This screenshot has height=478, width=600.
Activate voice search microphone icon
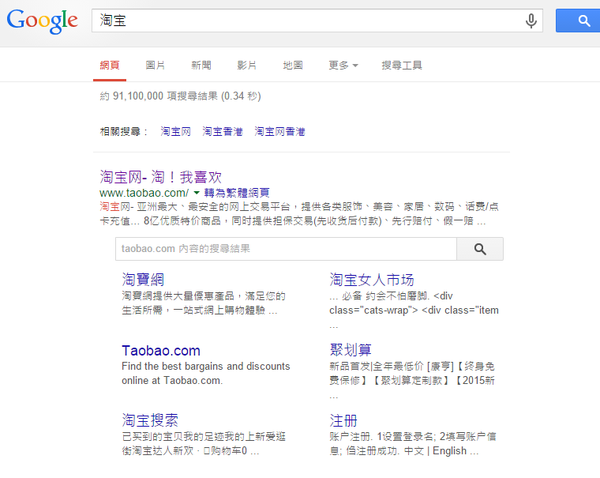point(531,21)
